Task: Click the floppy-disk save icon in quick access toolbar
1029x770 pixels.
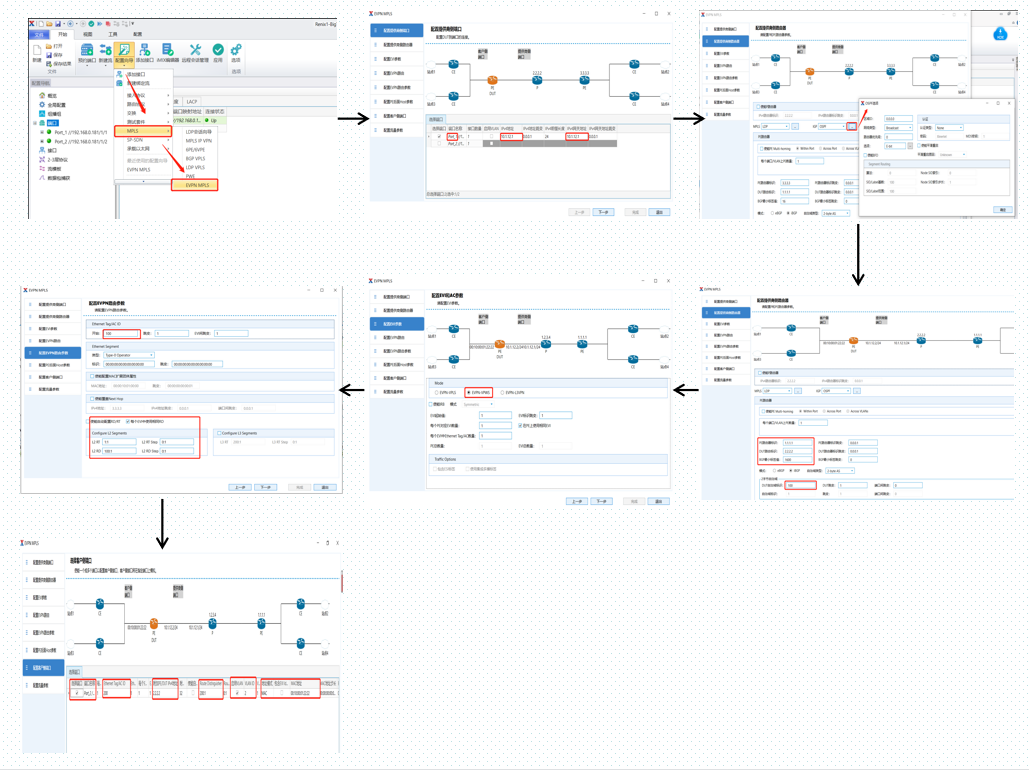Action: (x=58, y=24)
